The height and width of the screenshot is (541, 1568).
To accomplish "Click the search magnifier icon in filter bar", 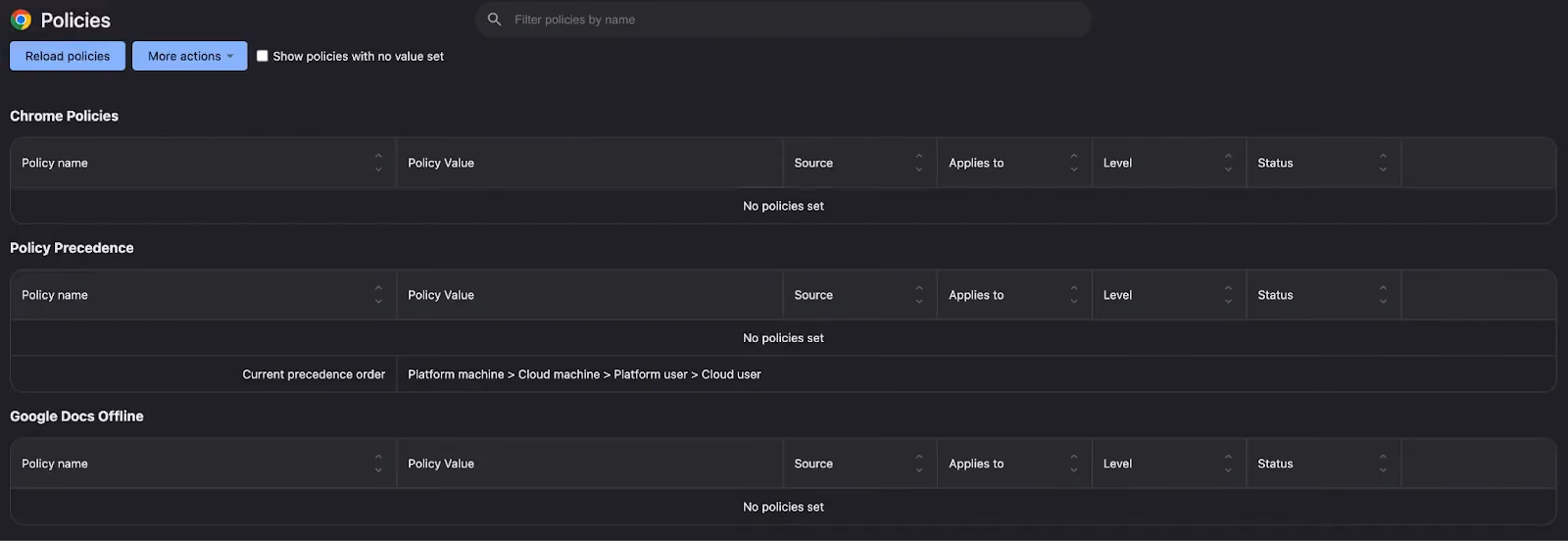I will click(495, 20).
